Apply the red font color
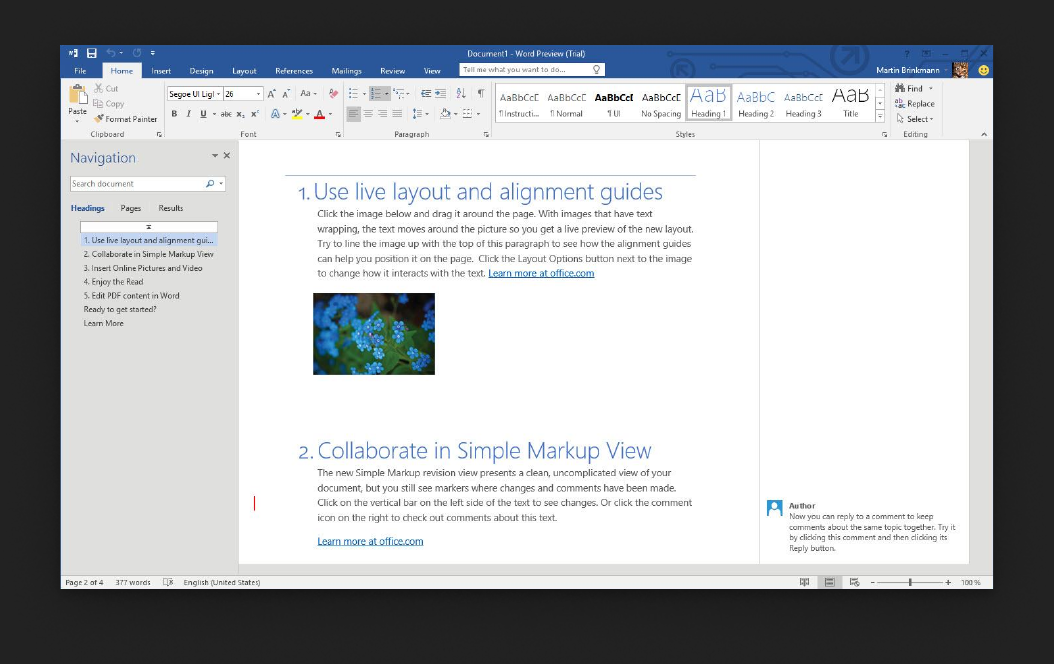This screenshot has height=664, width=1054. click(319, 114)
